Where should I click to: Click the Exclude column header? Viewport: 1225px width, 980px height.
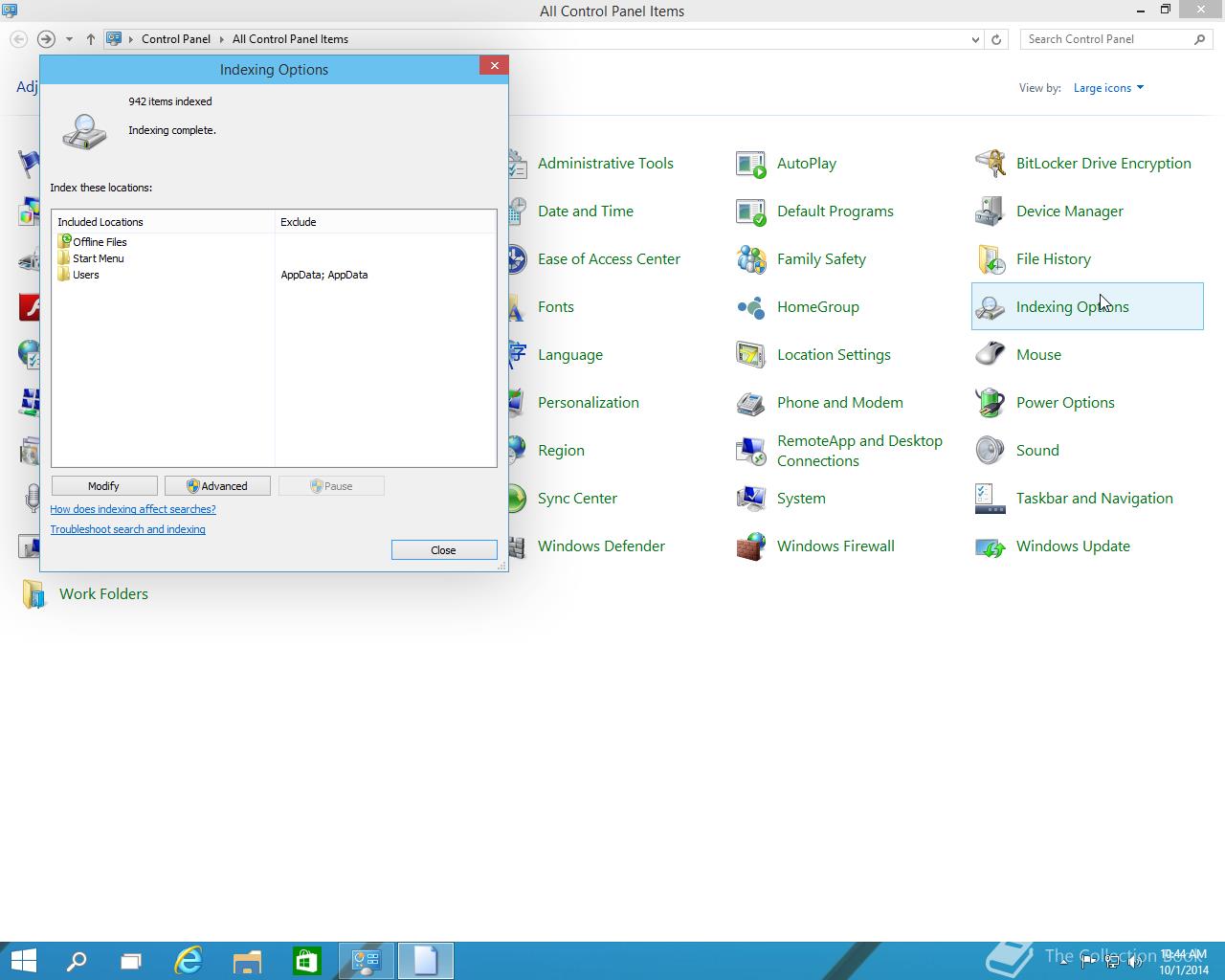tap(386, 222)
